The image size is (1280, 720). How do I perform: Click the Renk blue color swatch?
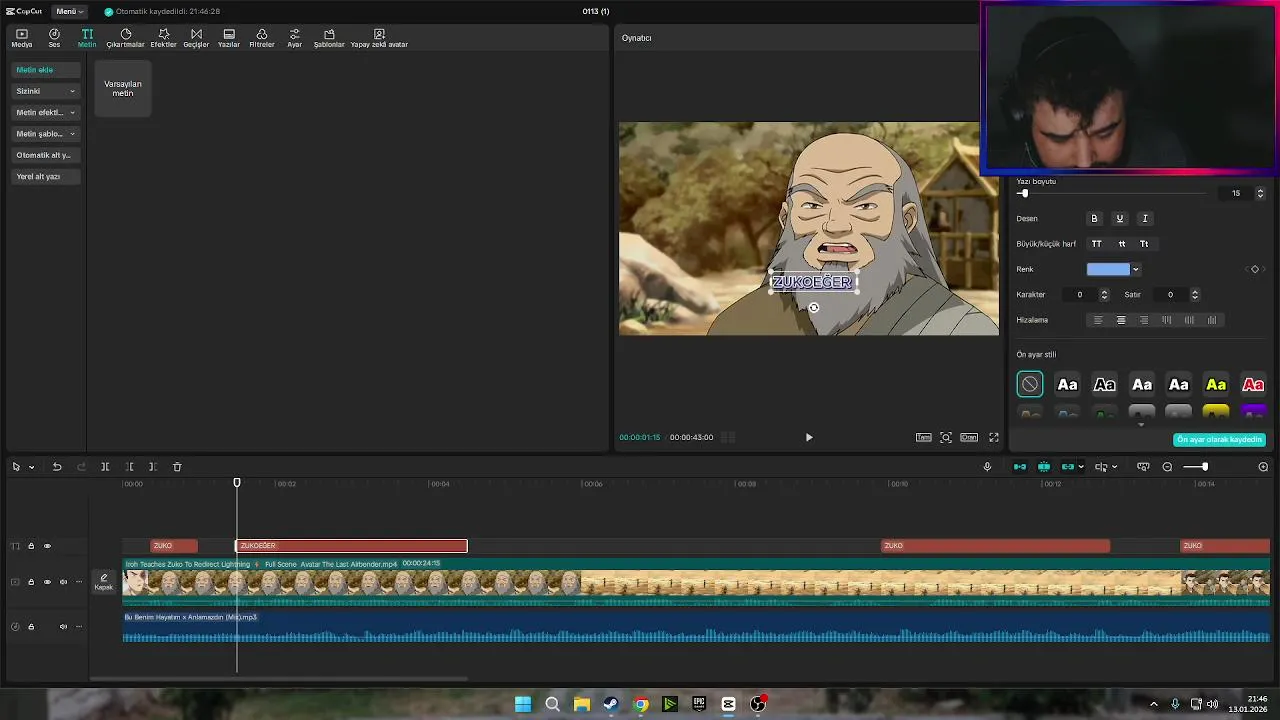click(1108, 269)
